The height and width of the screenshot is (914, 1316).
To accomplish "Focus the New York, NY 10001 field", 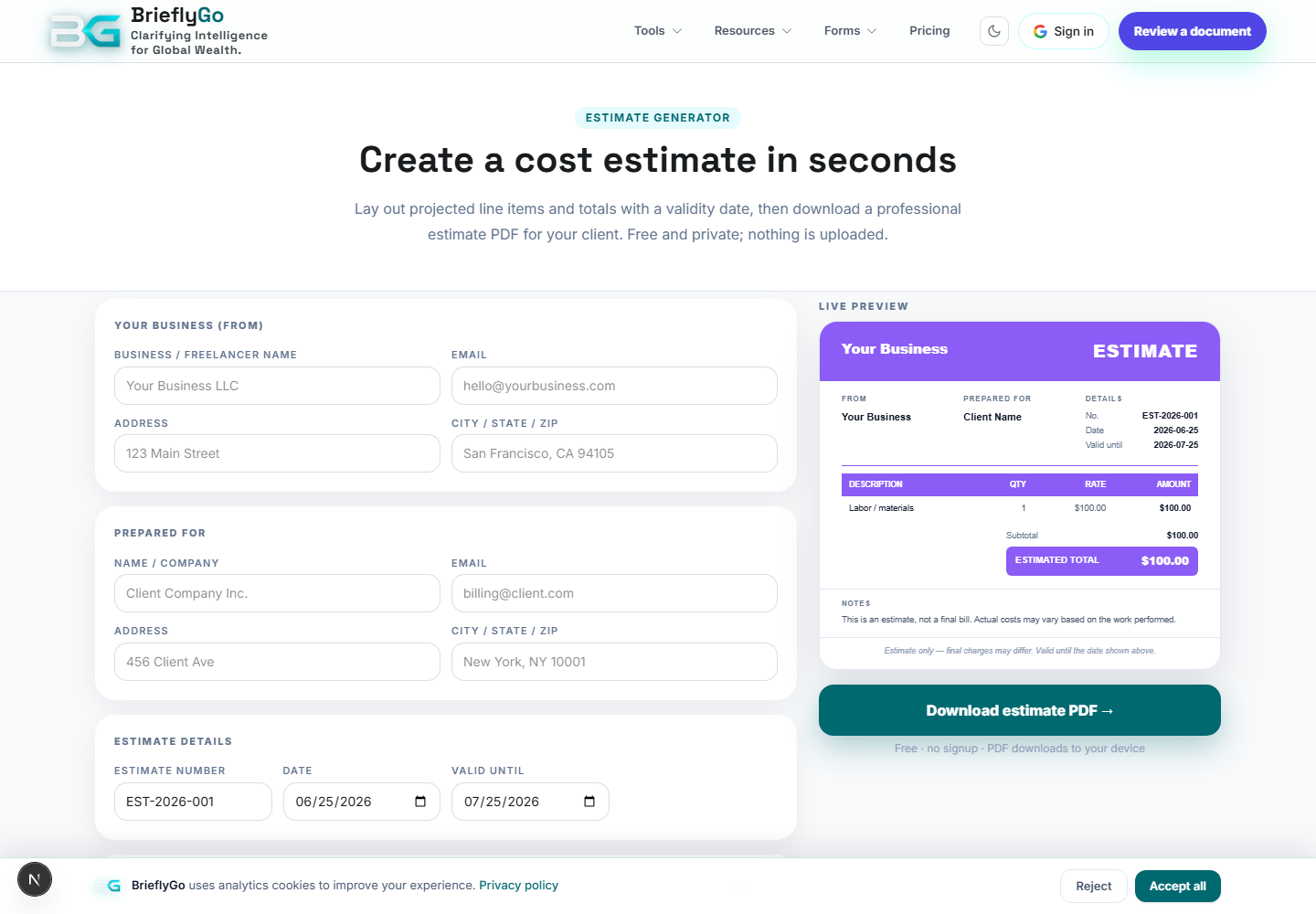I will point(614,662).
